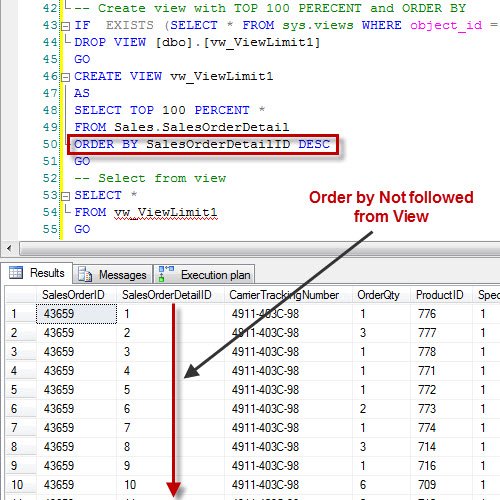The width and height of the screenshot is (500, 500).
Task: Click the AS keyword on line 47
Action: pos(82,93)
